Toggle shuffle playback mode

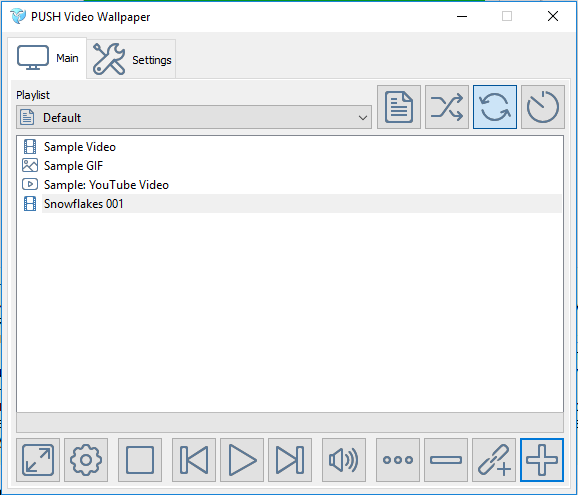pos(447,107)
